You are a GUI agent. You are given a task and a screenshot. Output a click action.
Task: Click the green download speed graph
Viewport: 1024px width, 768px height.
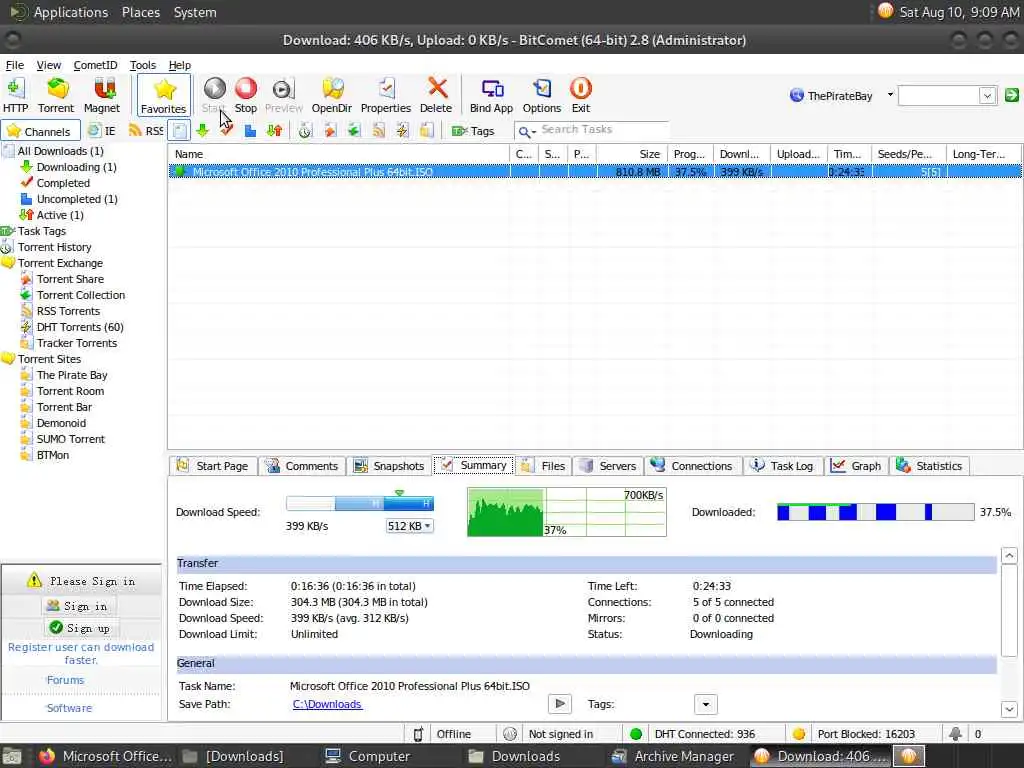567,512
